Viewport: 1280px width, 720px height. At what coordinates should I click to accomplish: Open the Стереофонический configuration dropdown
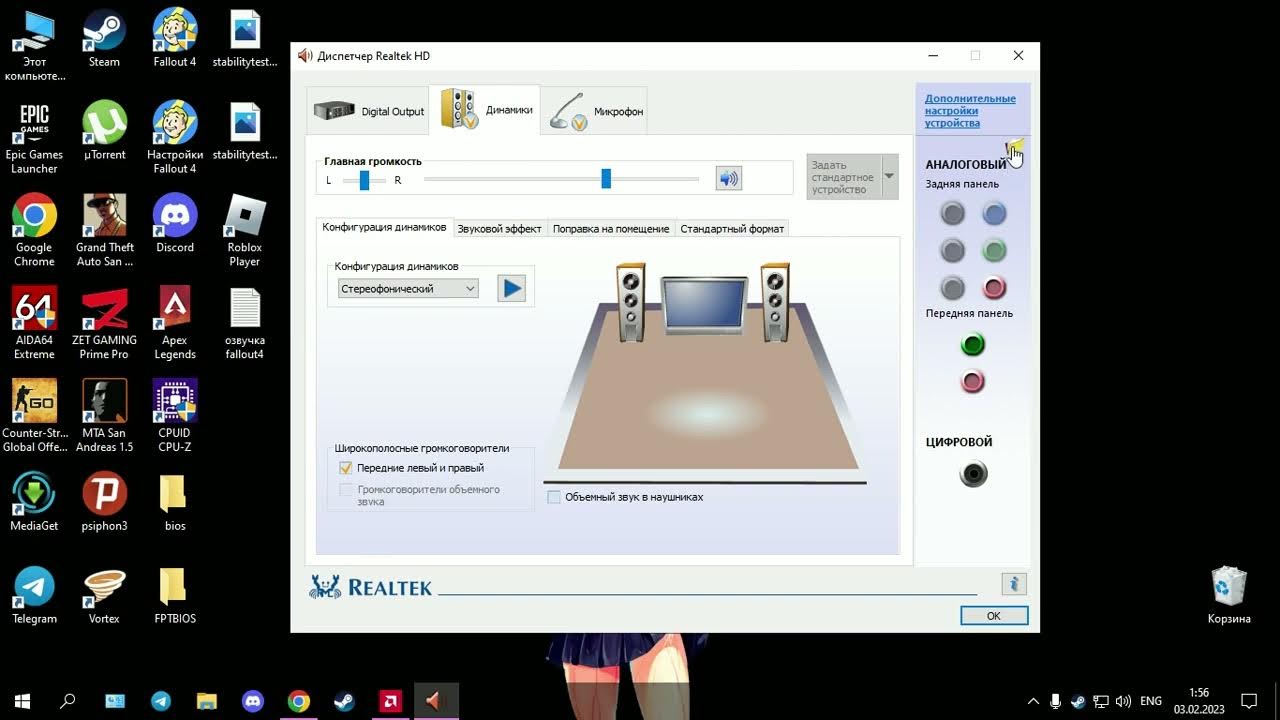(408, 288)
